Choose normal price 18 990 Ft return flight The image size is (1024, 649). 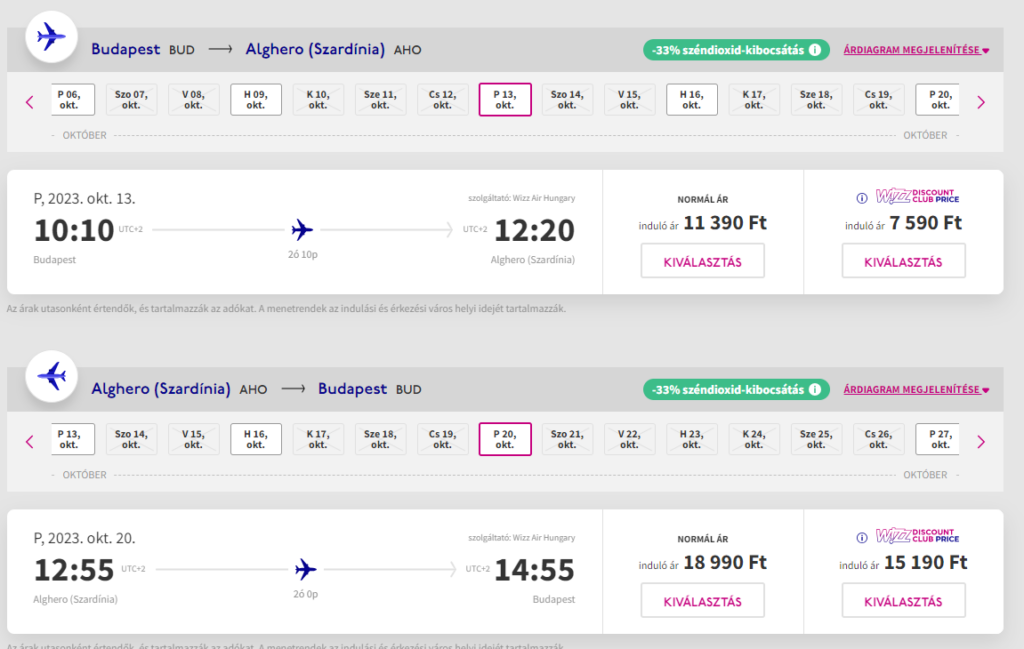[x=702, y=601]
